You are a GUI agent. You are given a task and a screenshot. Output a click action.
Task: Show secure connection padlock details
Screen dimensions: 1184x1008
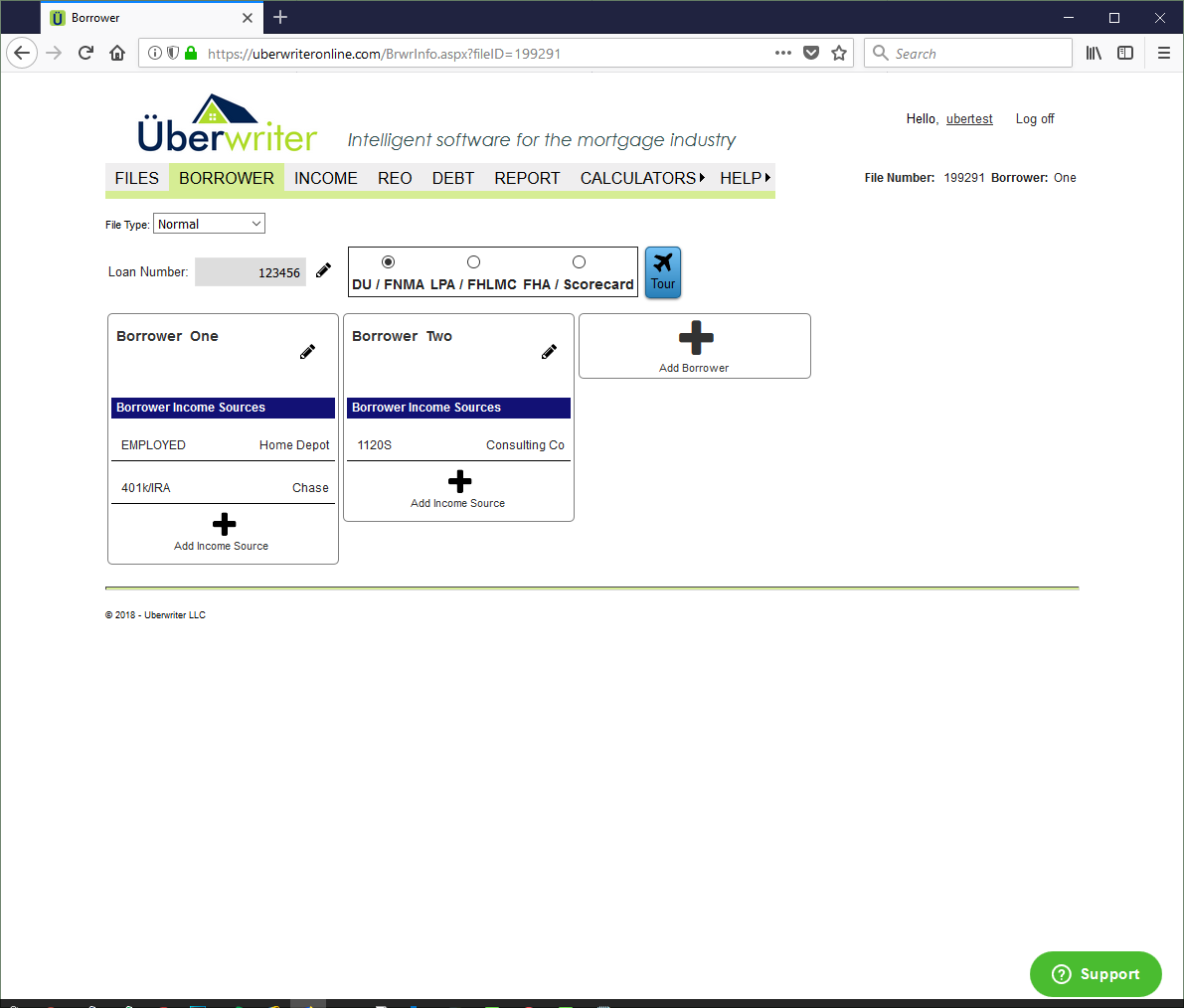pyautogui.click(x=191, y=53)
